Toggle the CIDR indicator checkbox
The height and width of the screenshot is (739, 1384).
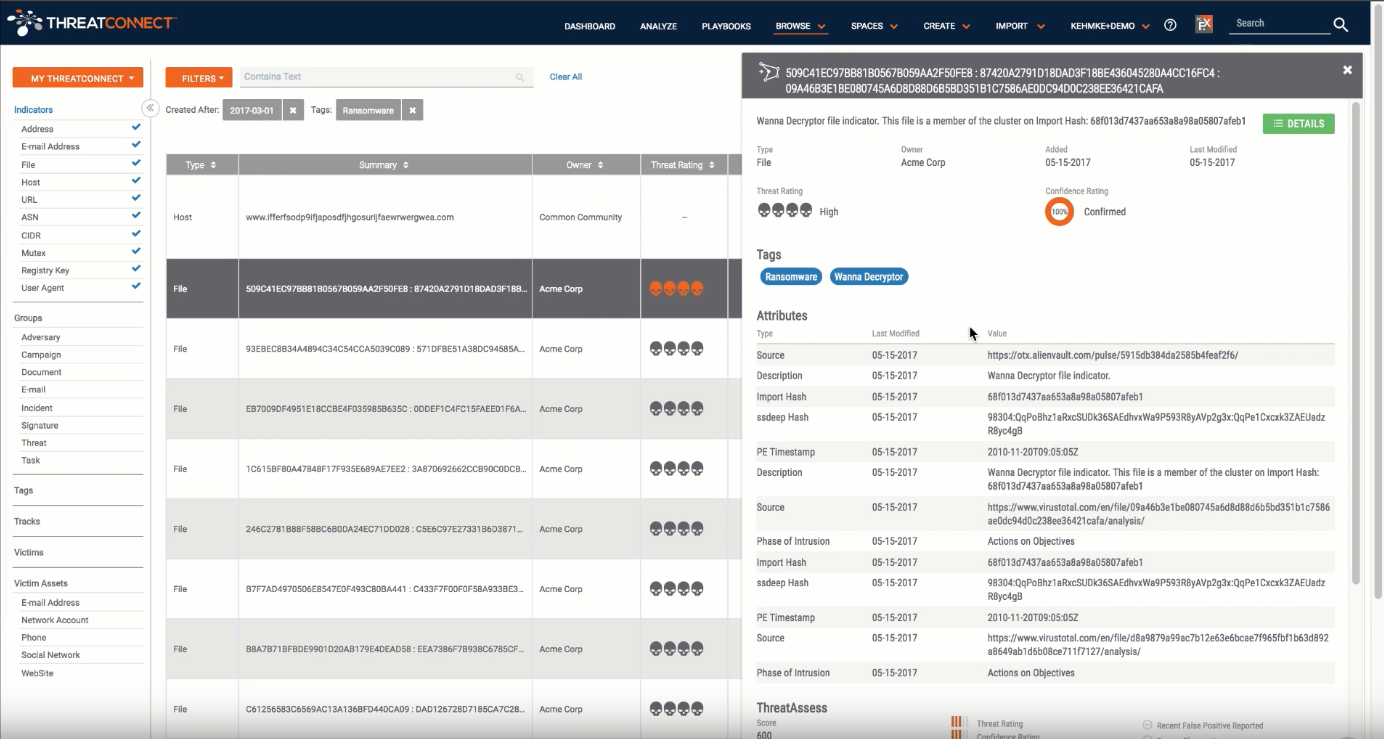click(136, 234)
